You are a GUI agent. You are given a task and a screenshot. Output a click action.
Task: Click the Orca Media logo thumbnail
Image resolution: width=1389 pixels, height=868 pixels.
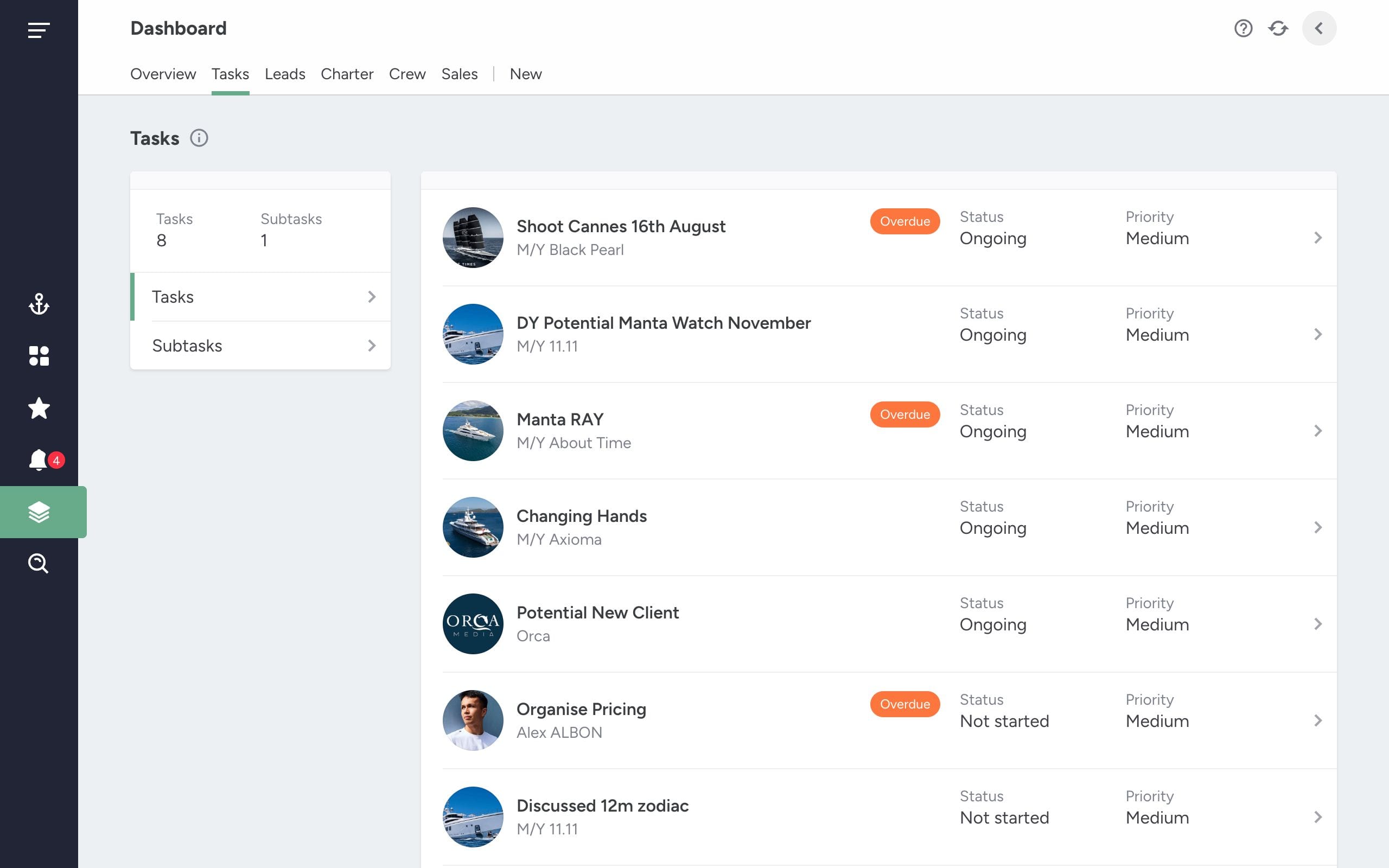coord(473,624)
